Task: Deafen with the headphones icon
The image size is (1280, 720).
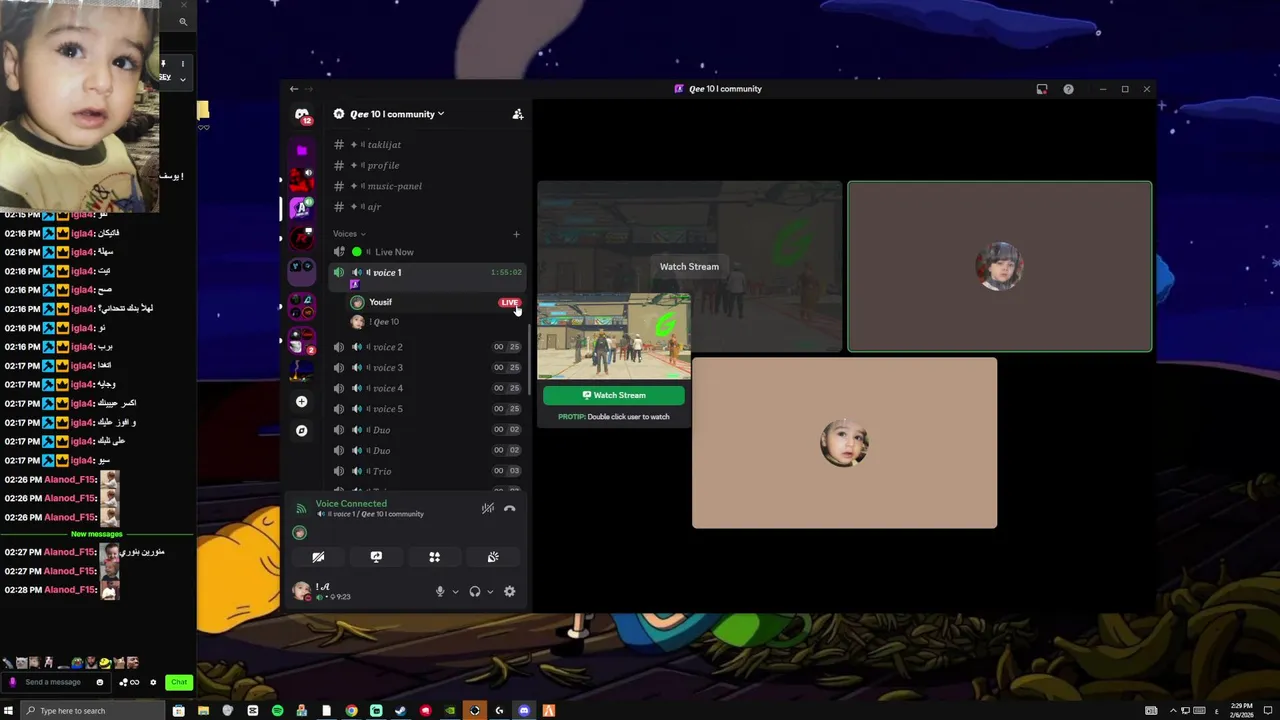Action: click(475, 591)
